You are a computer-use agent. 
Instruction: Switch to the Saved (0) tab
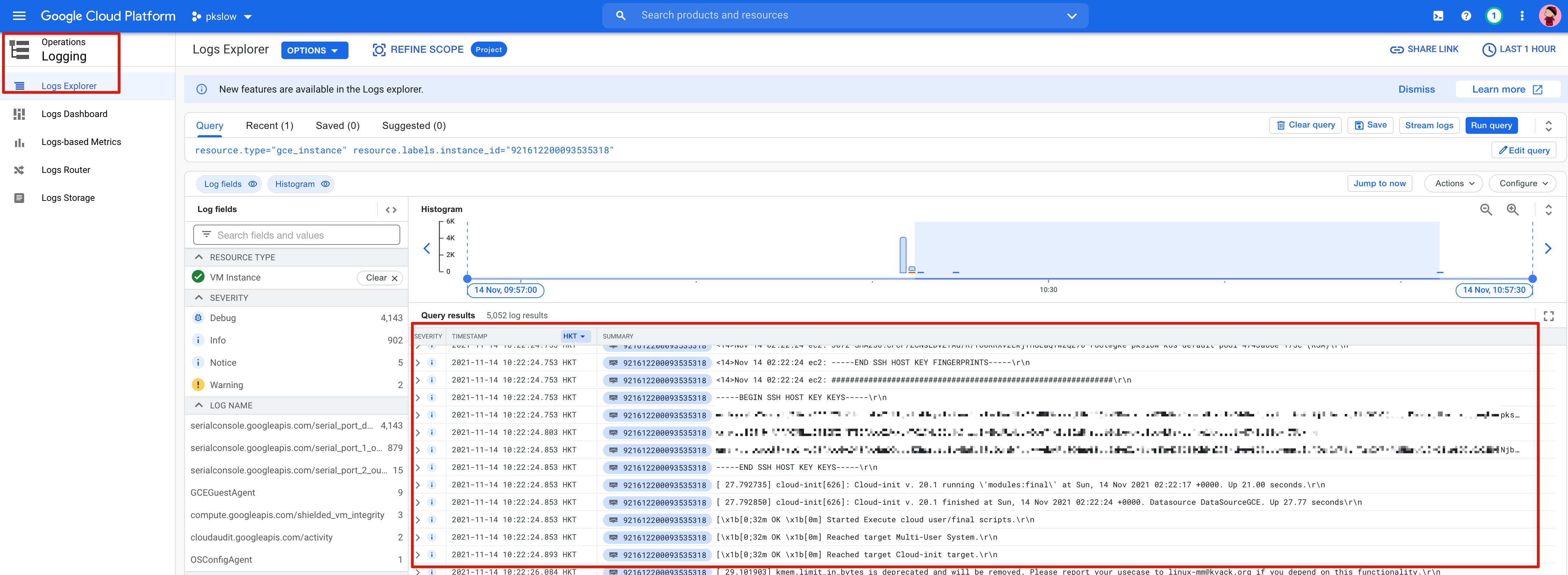337,125
